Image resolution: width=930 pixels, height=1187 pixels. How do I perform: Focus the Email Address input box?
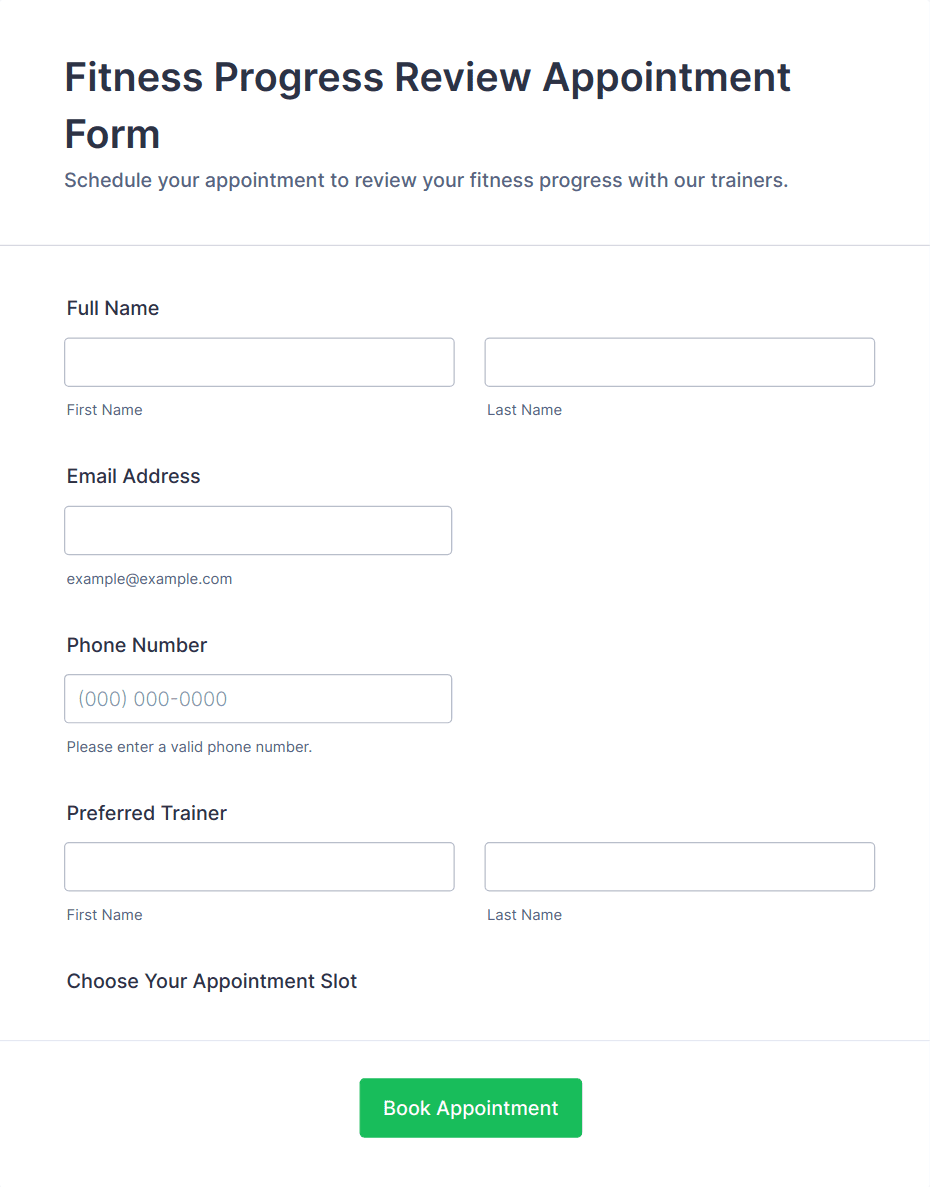(258, 530)
